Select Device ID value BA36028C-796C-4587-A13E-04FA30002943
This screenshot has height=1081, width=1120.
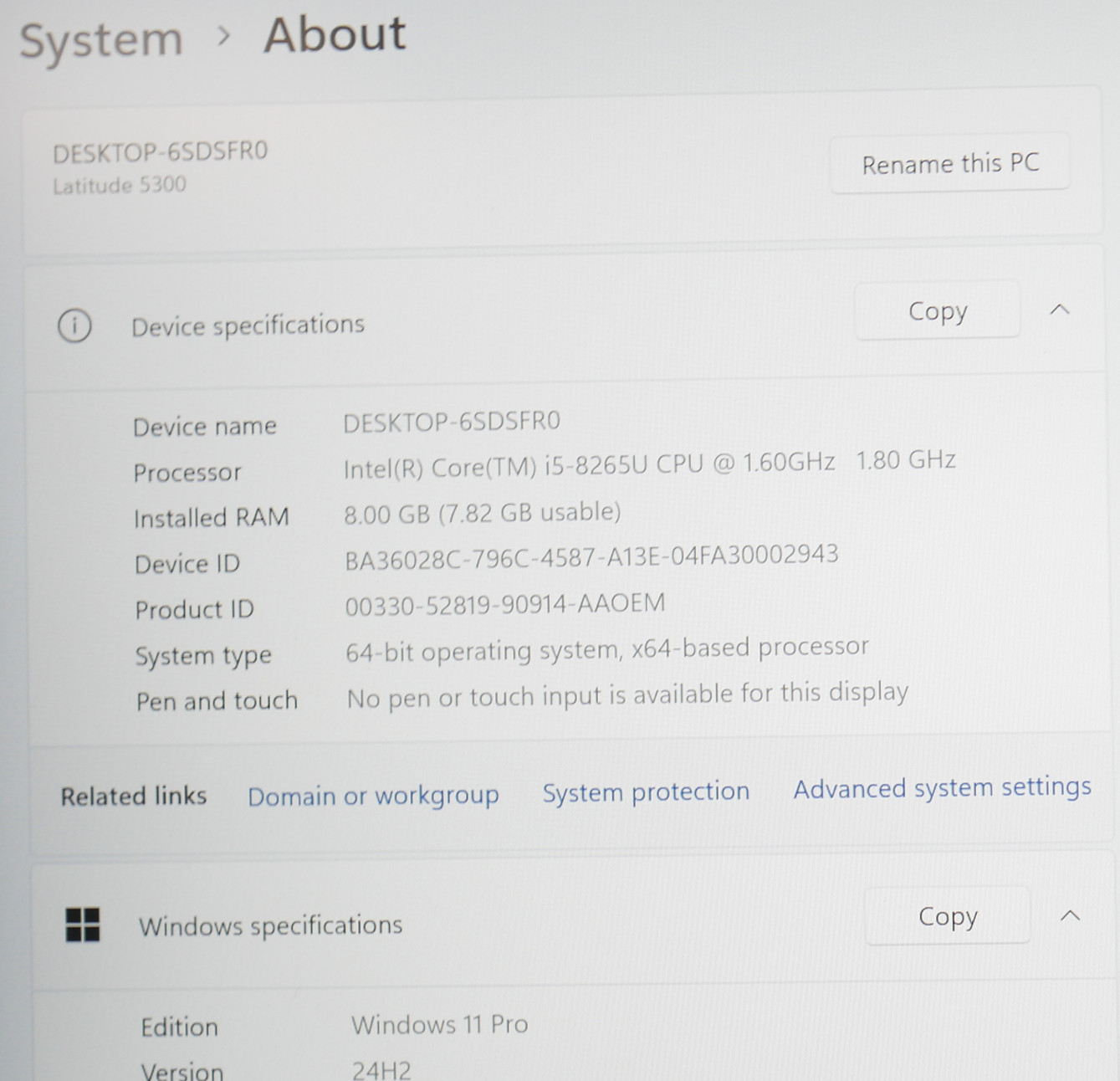(592, 557)
